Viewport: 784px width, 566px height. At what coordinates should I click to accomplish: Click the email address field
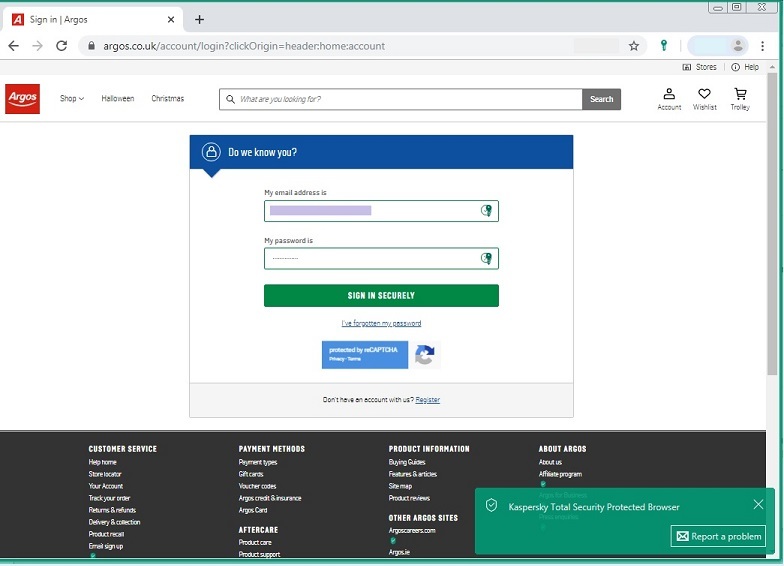point(381,210)
